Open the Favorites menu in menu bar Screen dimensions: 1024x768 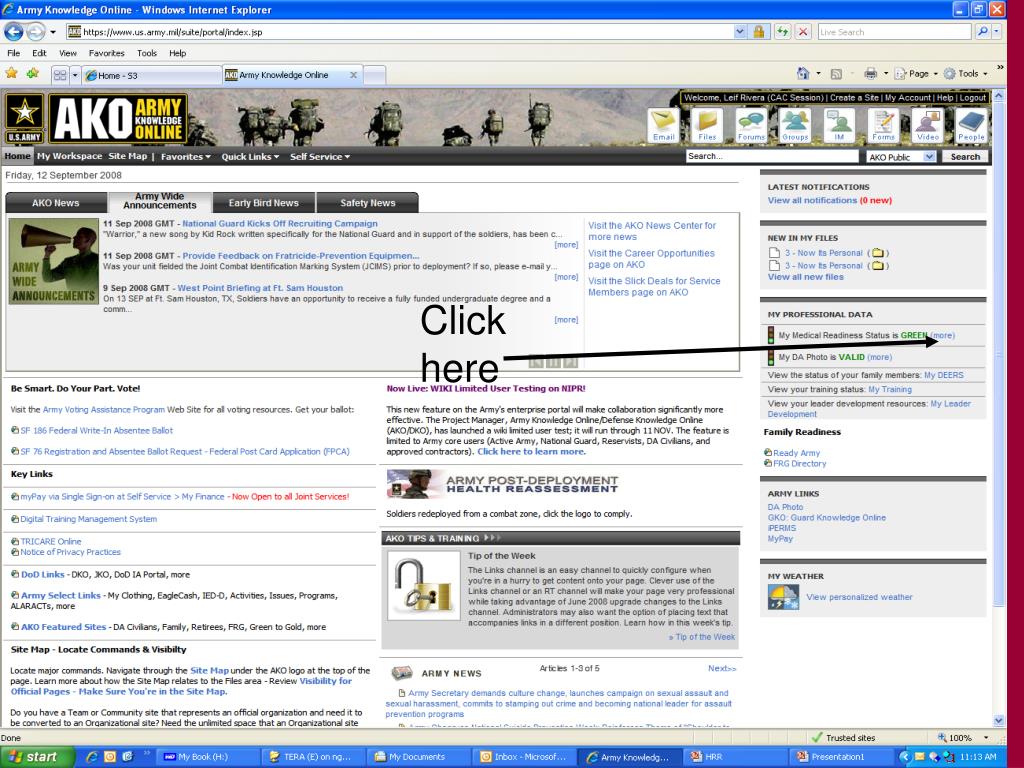(106, 53)
